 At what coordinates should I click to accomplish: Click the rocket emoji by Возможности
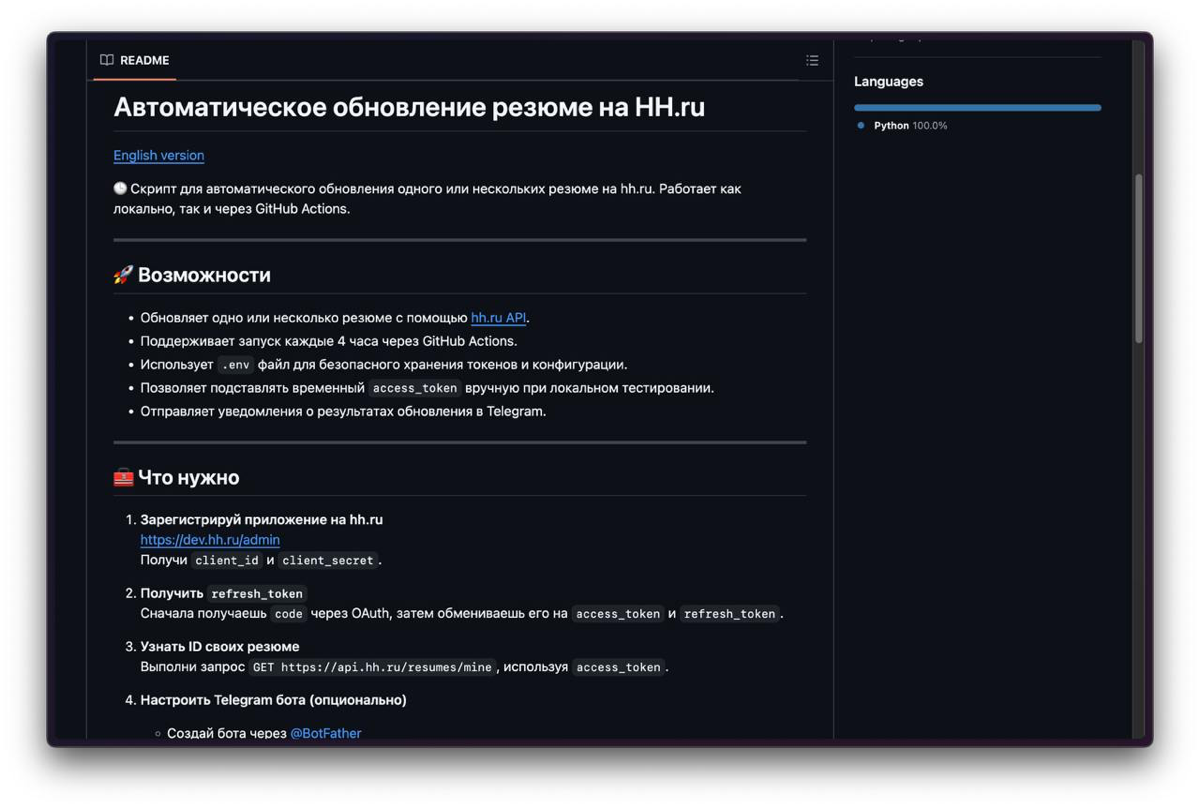pos(123,275)
